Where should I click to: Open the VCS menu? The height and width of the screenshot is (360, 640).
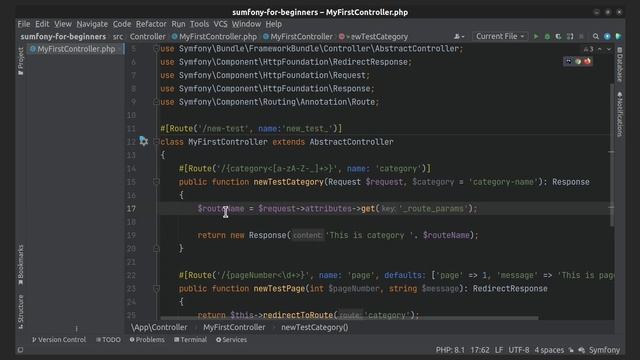coord(220,24)
